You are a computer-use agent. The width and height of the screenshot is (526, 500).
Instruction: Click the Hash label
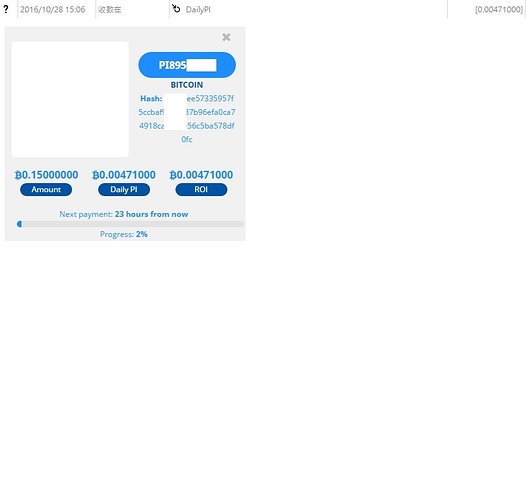click(151, 99)
